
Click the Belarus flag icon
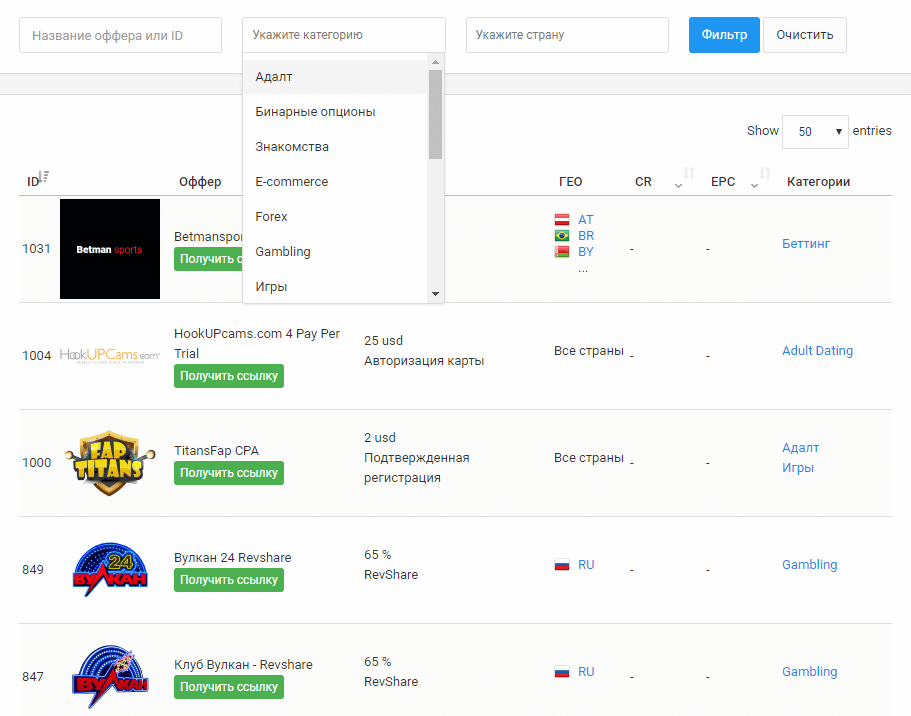tap(562, 252)
